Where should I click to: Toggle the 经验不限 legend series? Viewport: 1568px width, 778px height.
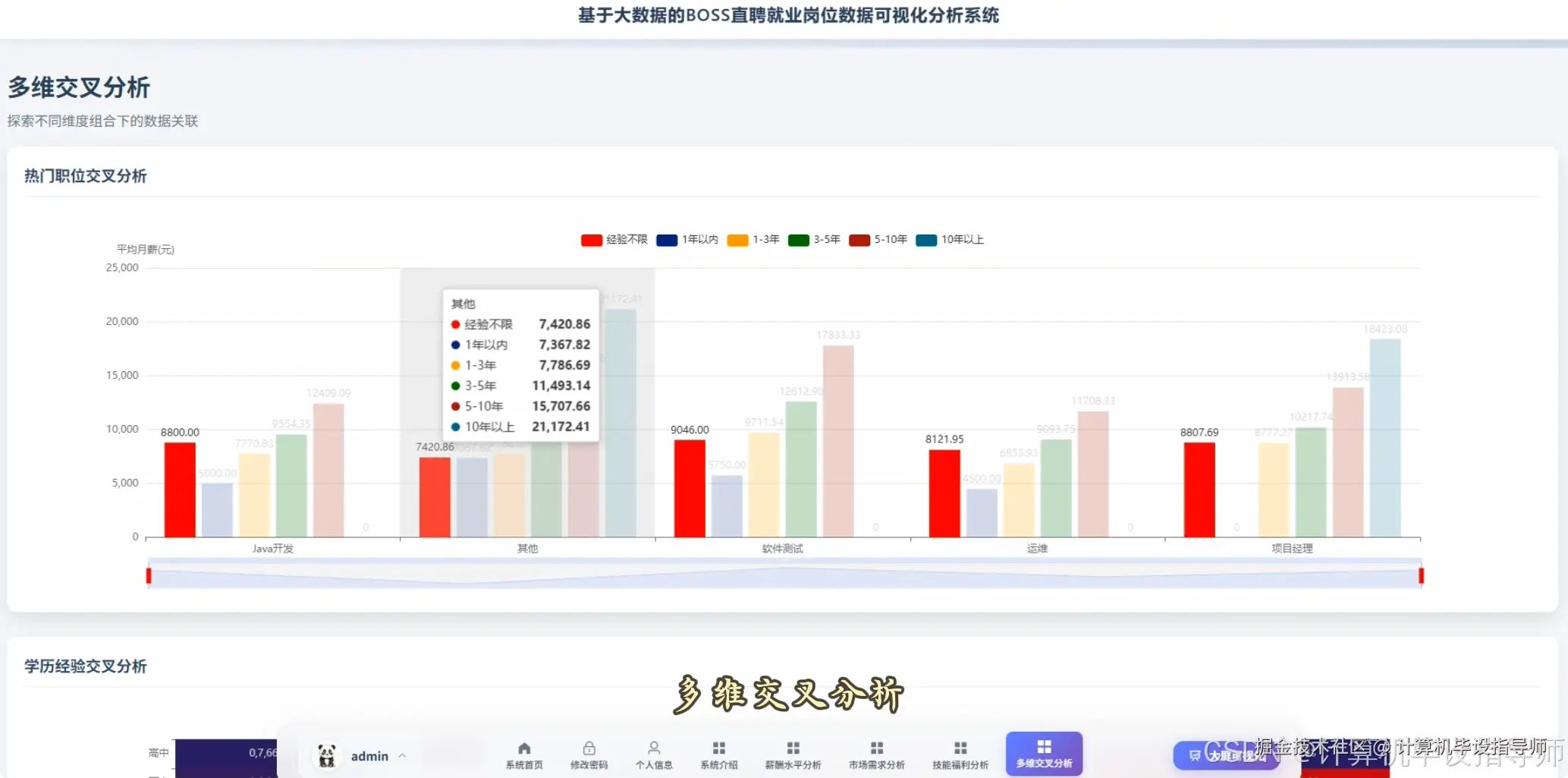[614, 240]
